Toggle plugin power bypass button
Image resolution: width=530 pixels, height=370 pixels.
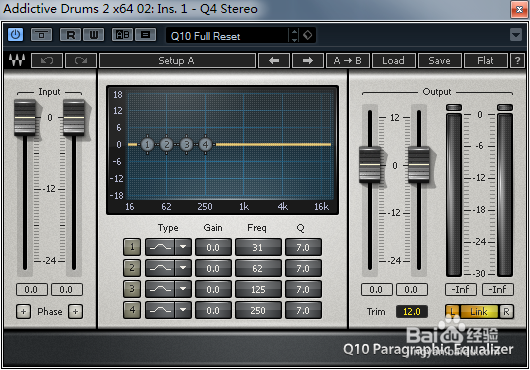point(15,35)
